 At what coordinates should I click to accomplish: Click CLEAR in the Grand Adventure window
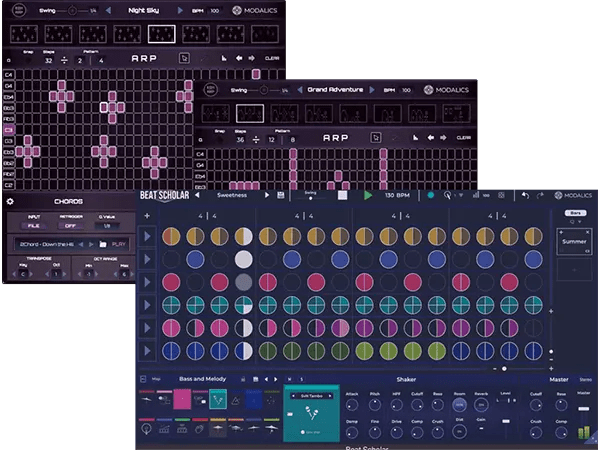coord(463,138)
